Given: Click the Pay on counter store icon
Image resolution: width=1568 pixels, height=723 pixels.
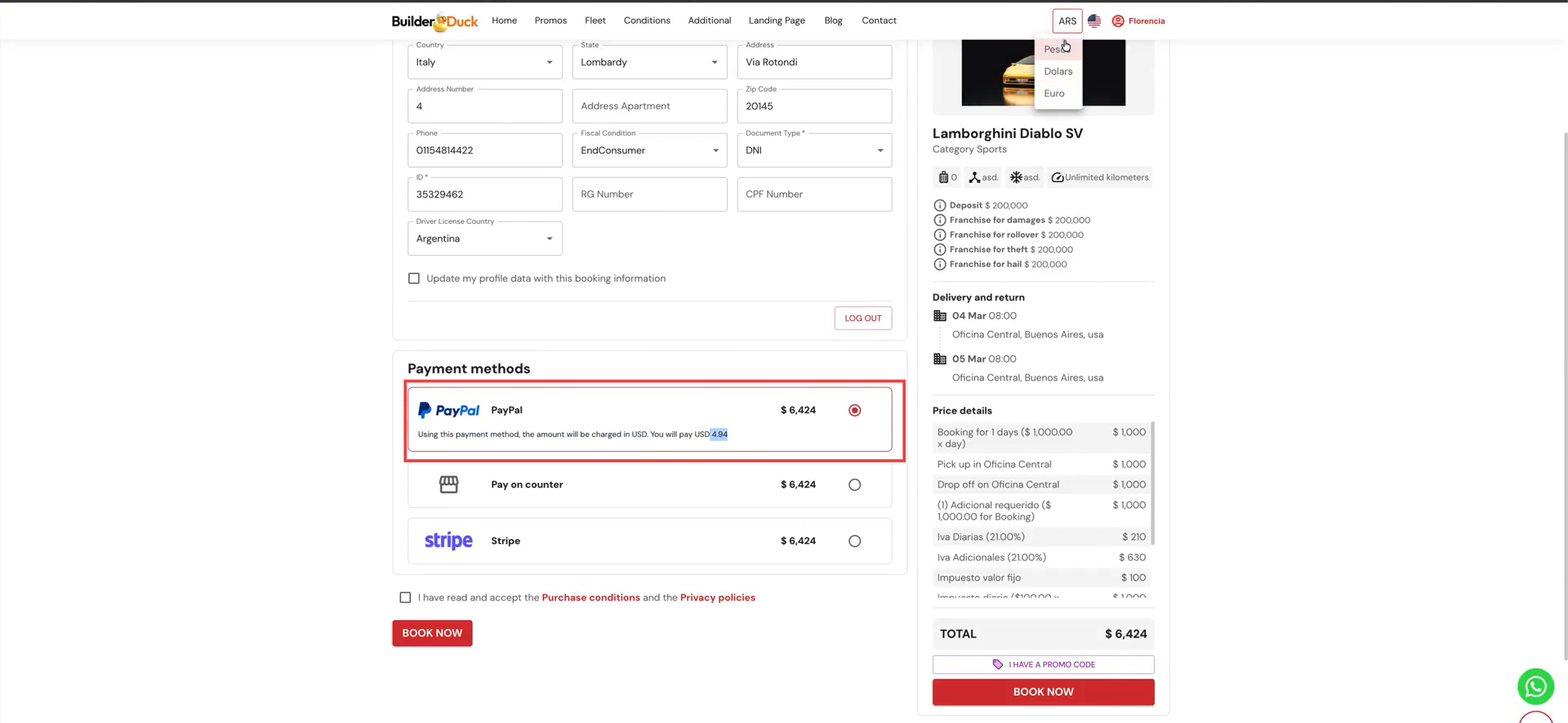Looking at the screenshot, I should 448,484.
